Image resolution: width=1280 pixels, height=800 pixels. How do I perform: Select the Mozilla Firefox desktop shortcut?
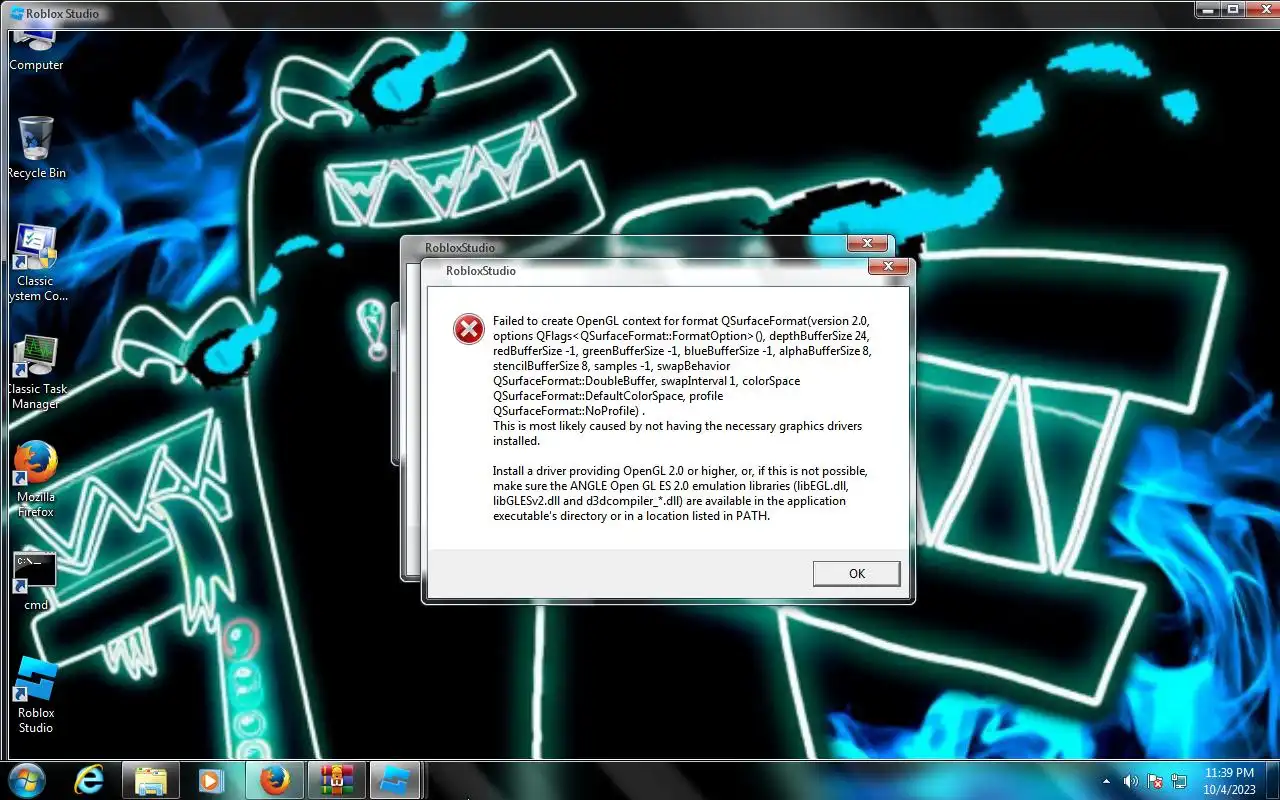tap(36, 481)
